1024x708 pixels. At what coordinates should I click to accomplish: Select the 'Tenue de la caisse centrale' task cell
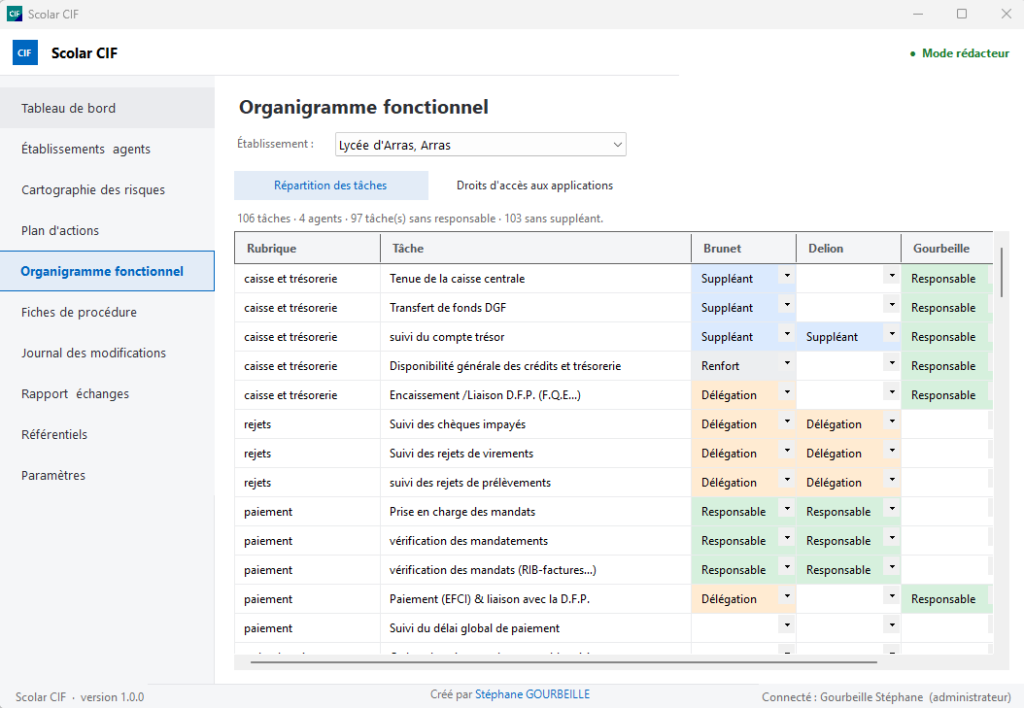536,278
